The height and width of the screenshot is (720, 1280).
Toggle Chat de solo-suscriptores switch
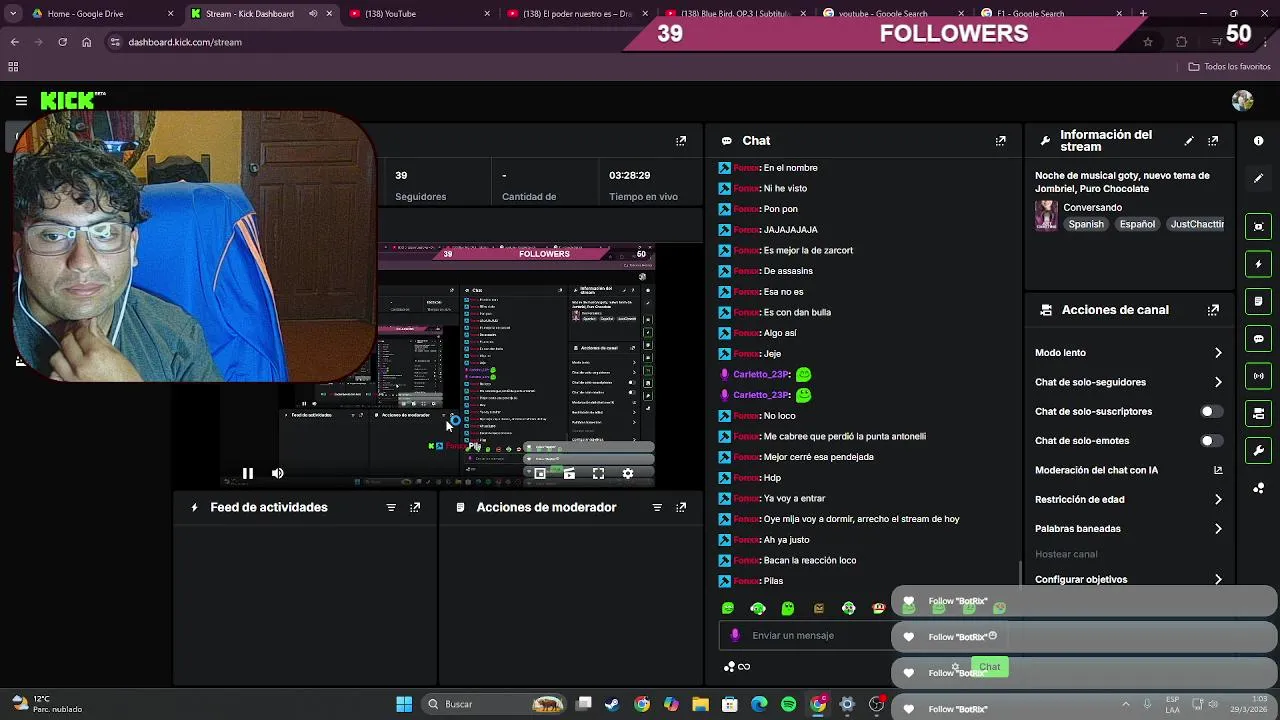(1210, 411)
